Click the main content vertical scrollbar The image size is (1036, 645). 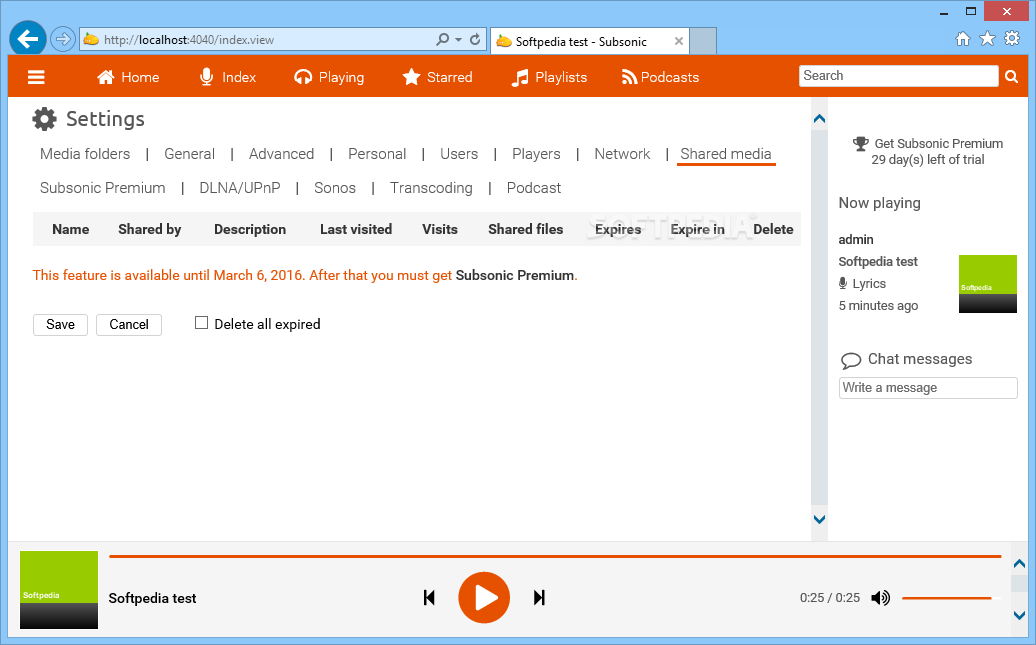[x=819, y=319]
